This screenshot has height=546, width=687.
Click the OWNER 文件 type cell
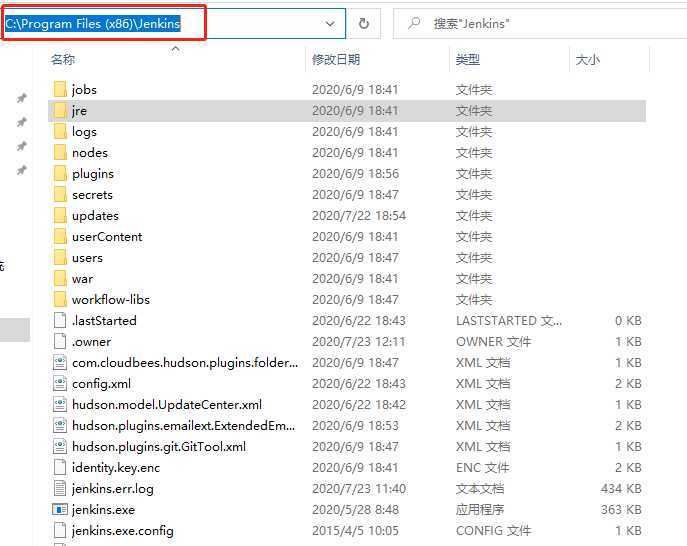tap(493, 342)
